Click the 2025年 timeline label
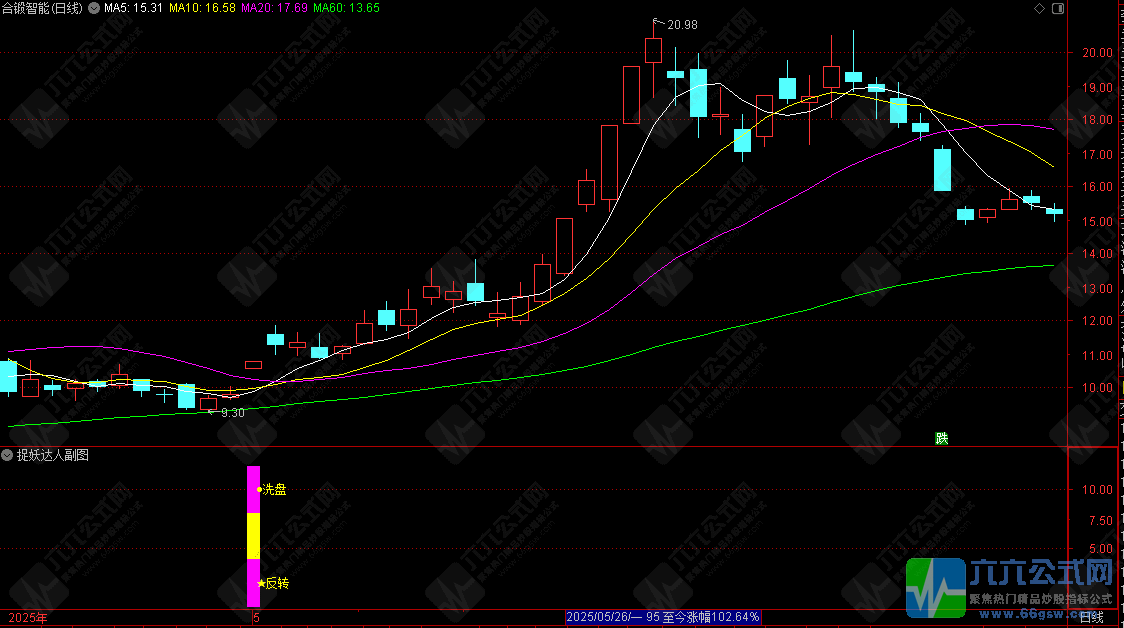This screenshot has height=628, width=1124. 28,617
